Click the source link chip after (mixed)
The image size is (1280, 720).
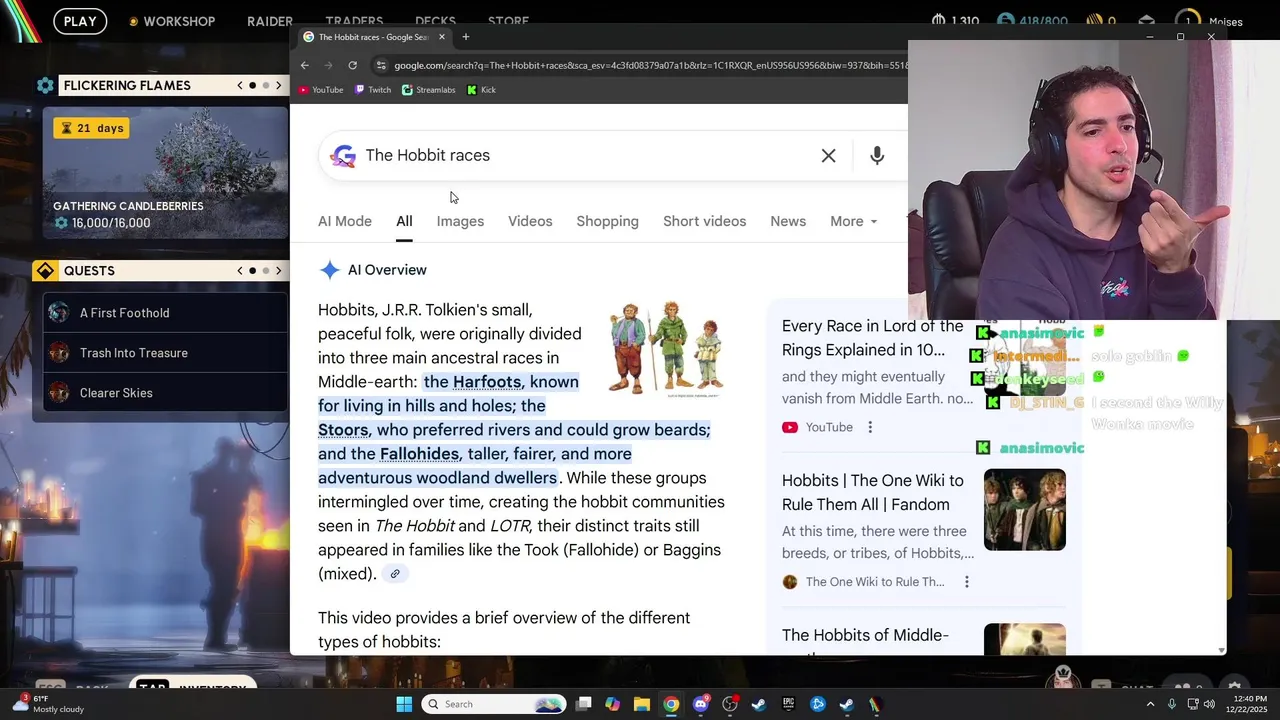pyautogui.click(x=395, y=574)
